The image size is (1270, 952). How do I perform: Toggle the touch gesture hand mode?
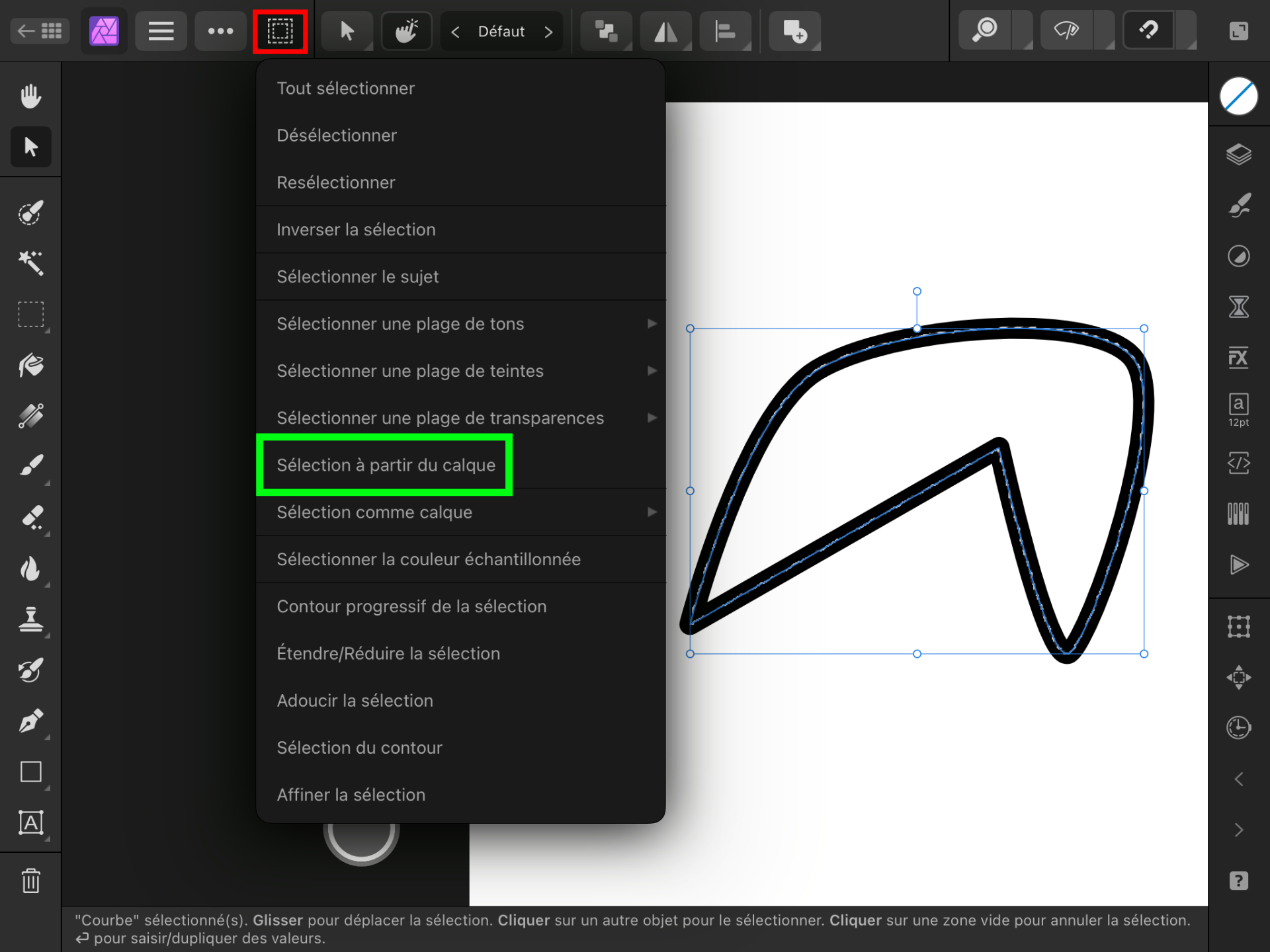[406, 30]
